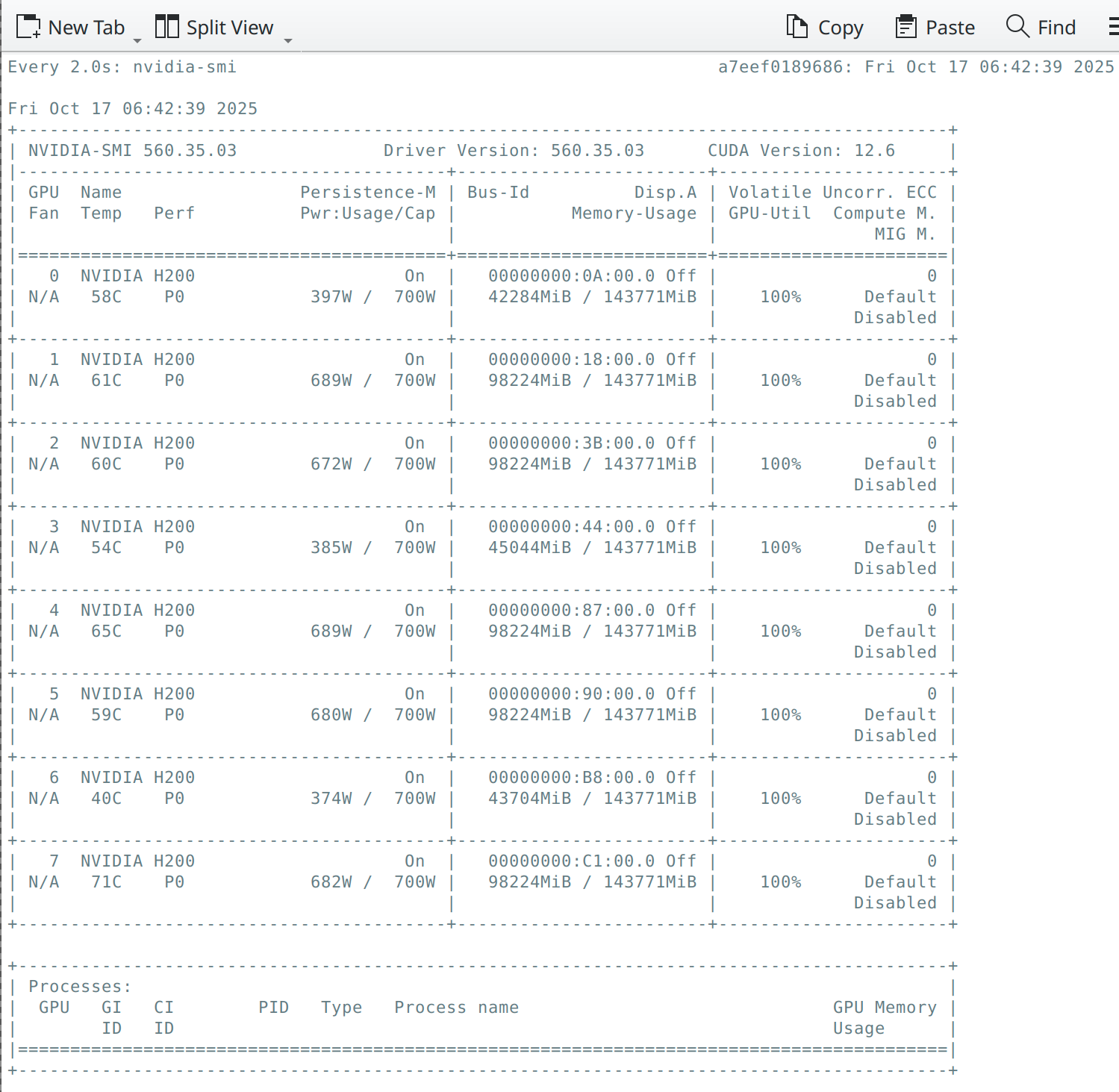Click the 'Temp' column header
The width and height of the screenshot is (1119, 1092).
(102, 213)
